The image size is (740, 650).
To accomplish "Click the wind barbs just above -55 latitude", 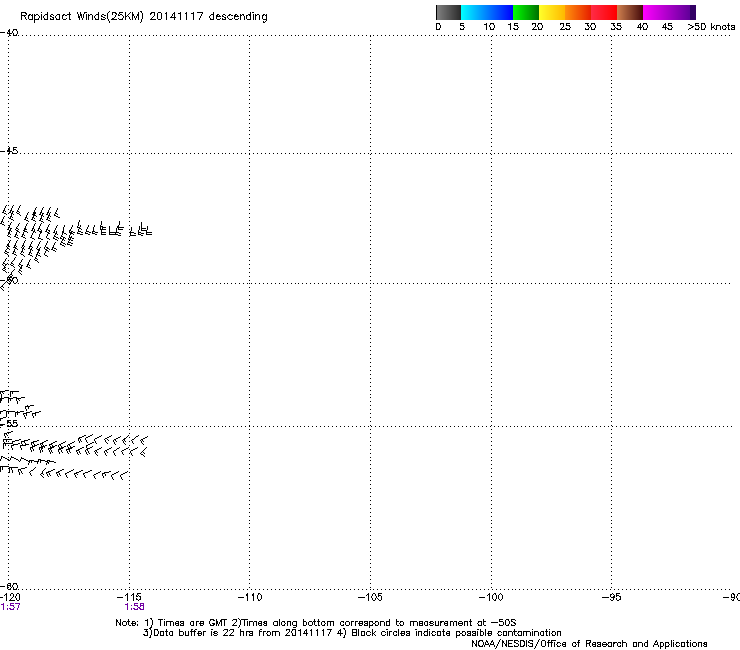I will (20, 405).
